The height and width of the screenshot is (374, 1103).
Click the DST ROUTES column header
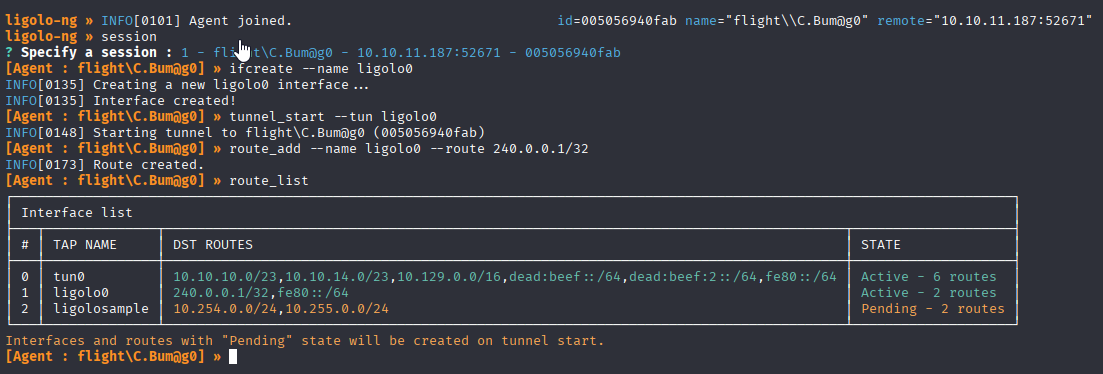point(213,245)
